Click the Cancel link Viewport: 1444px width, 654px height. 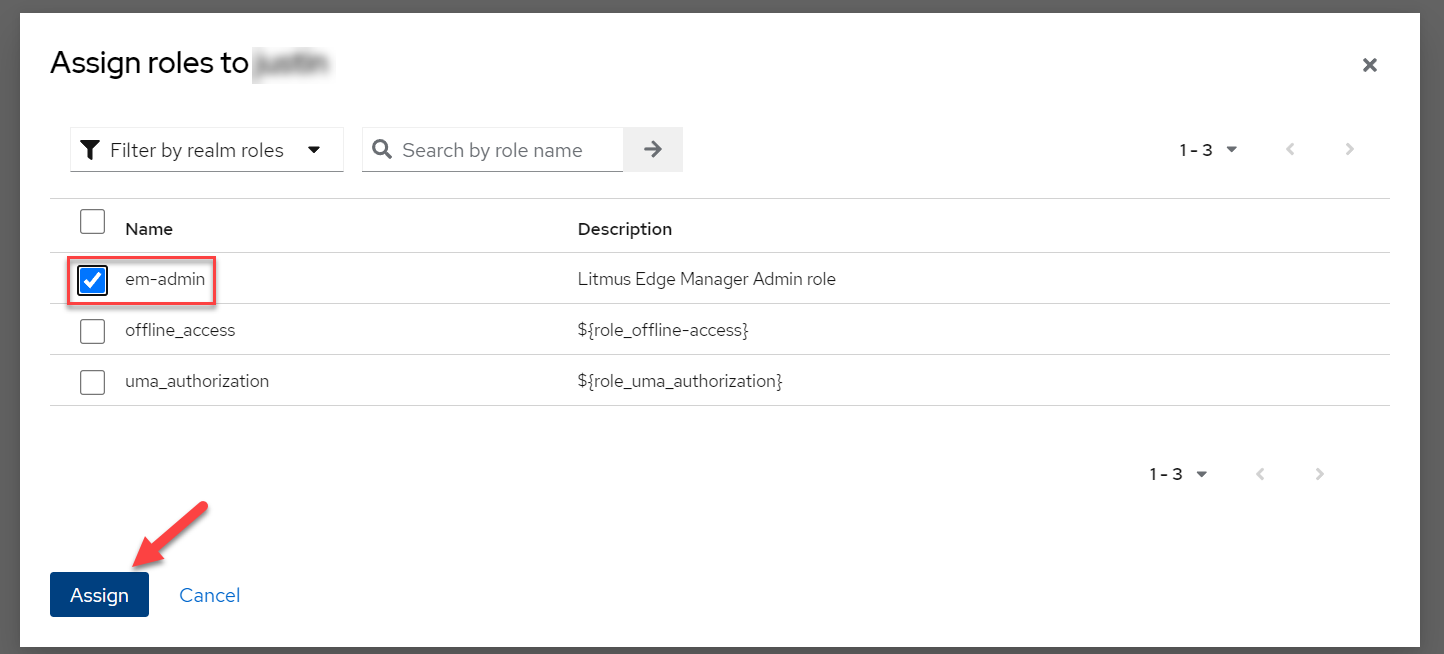pyautogui.click(x=209, y=594)
